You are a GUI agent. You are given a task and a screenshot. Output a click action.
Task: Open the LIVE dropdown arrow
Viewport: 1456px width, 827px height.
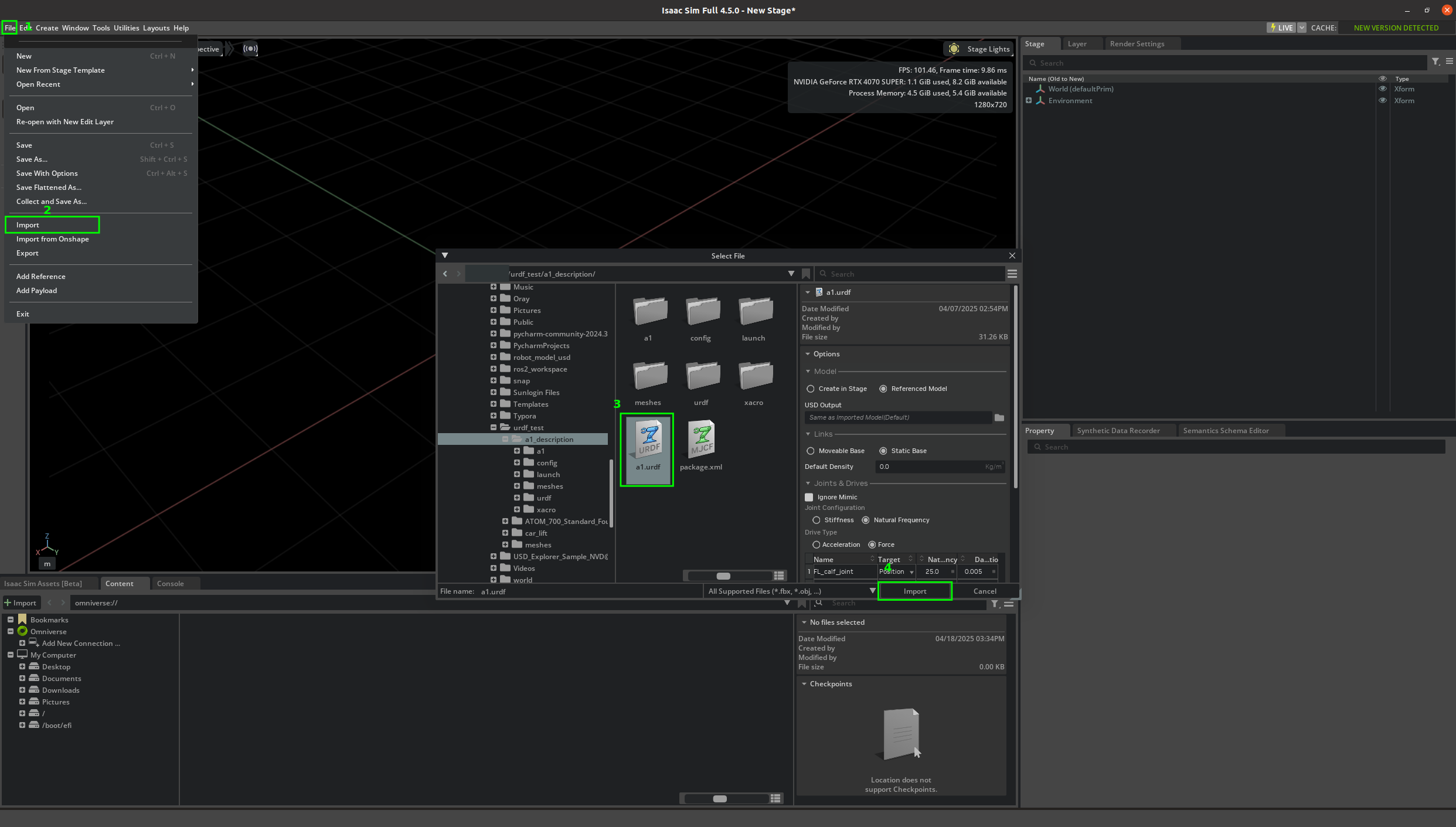[1302, 28]
